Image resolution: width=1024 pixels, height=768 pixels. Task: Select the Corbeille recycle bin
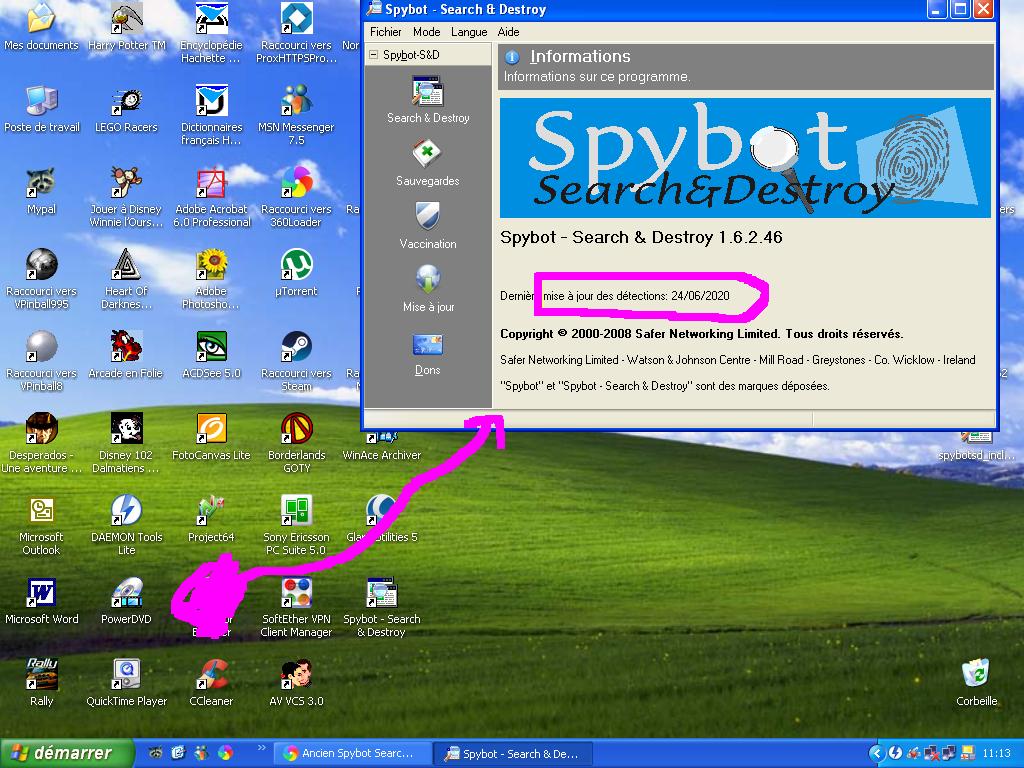point(976,684)
